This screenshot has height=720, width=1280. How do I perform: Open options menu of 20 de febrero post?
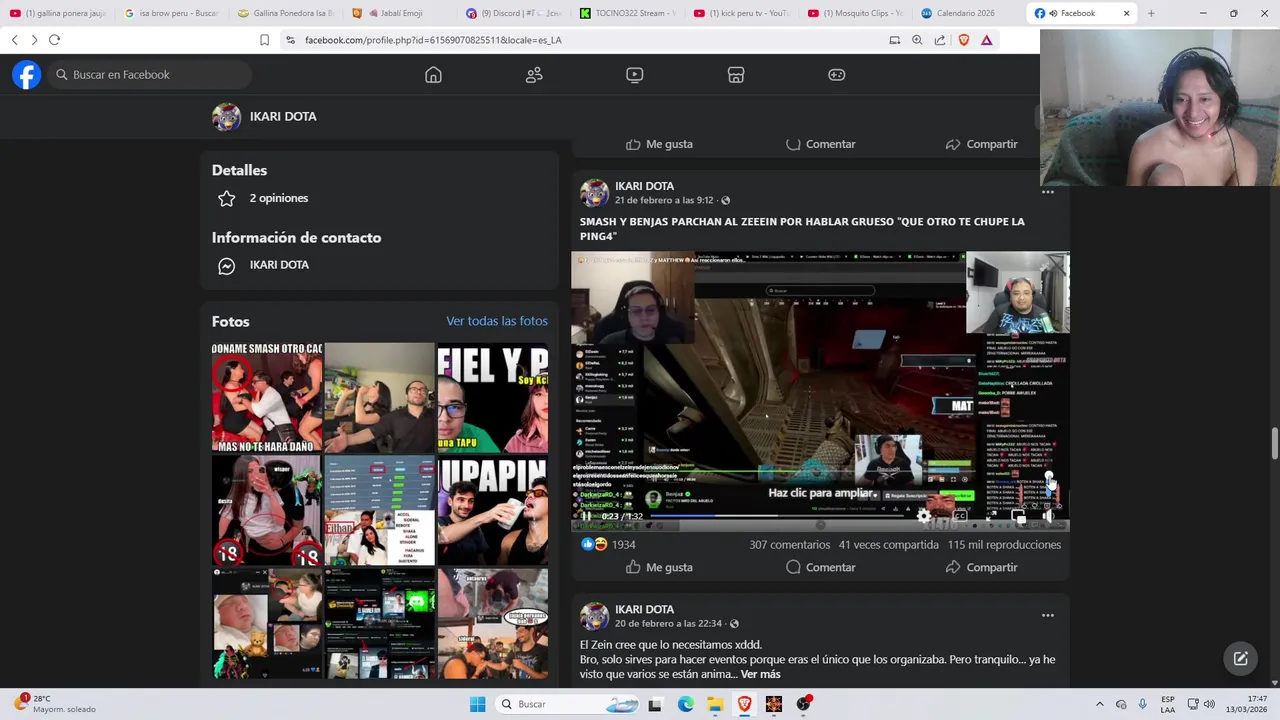1048,615
